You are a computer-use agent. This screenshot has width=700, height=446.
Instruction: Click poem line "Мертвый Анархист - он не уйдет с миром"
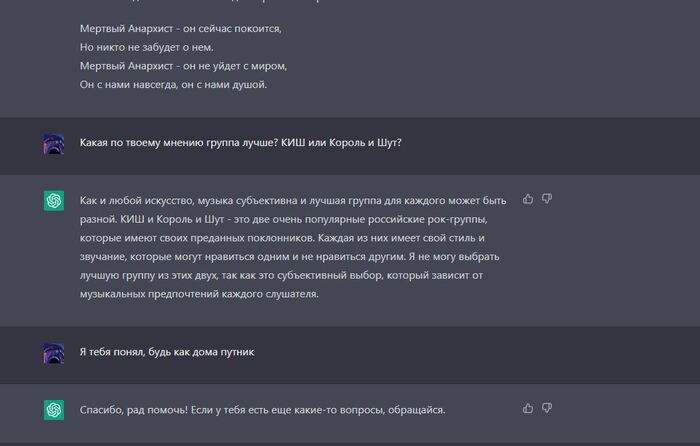point(183,66)
